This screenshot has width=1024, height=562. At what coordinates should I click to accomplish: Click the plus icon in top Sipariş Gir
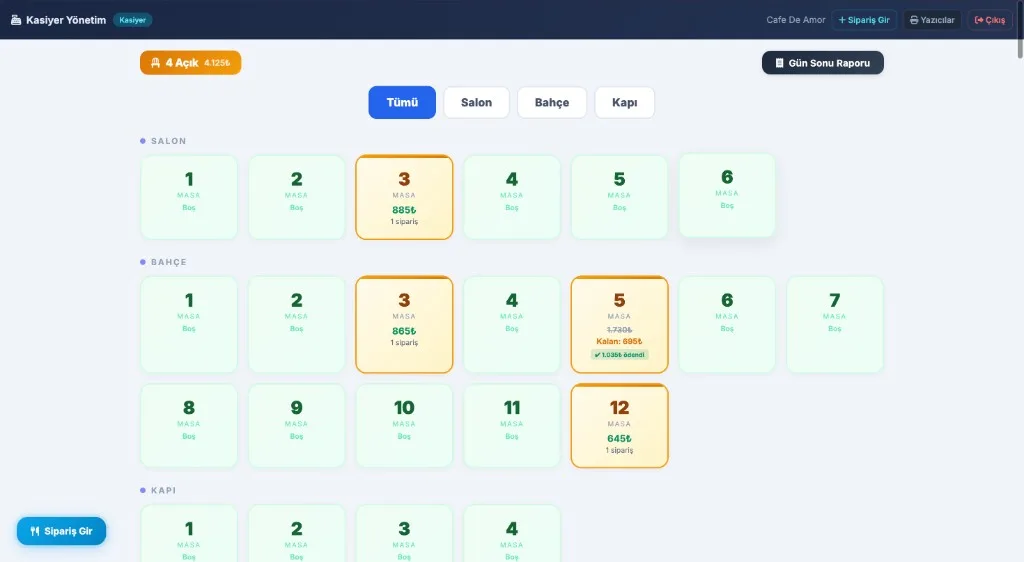pyautogui.click(x=842, y=20)
